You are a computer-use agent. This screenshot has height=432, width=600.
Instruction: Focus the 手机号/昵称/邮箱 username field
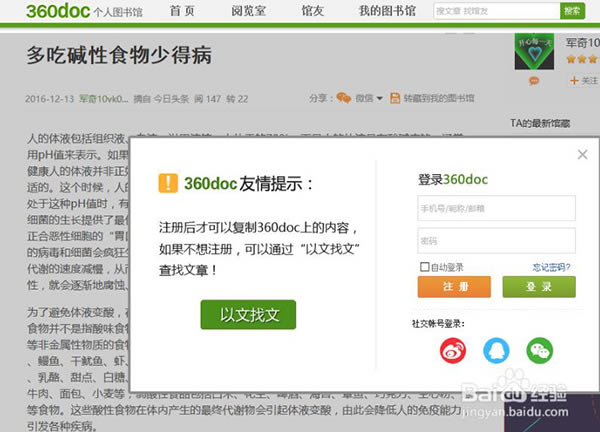(x=496, y=208)
